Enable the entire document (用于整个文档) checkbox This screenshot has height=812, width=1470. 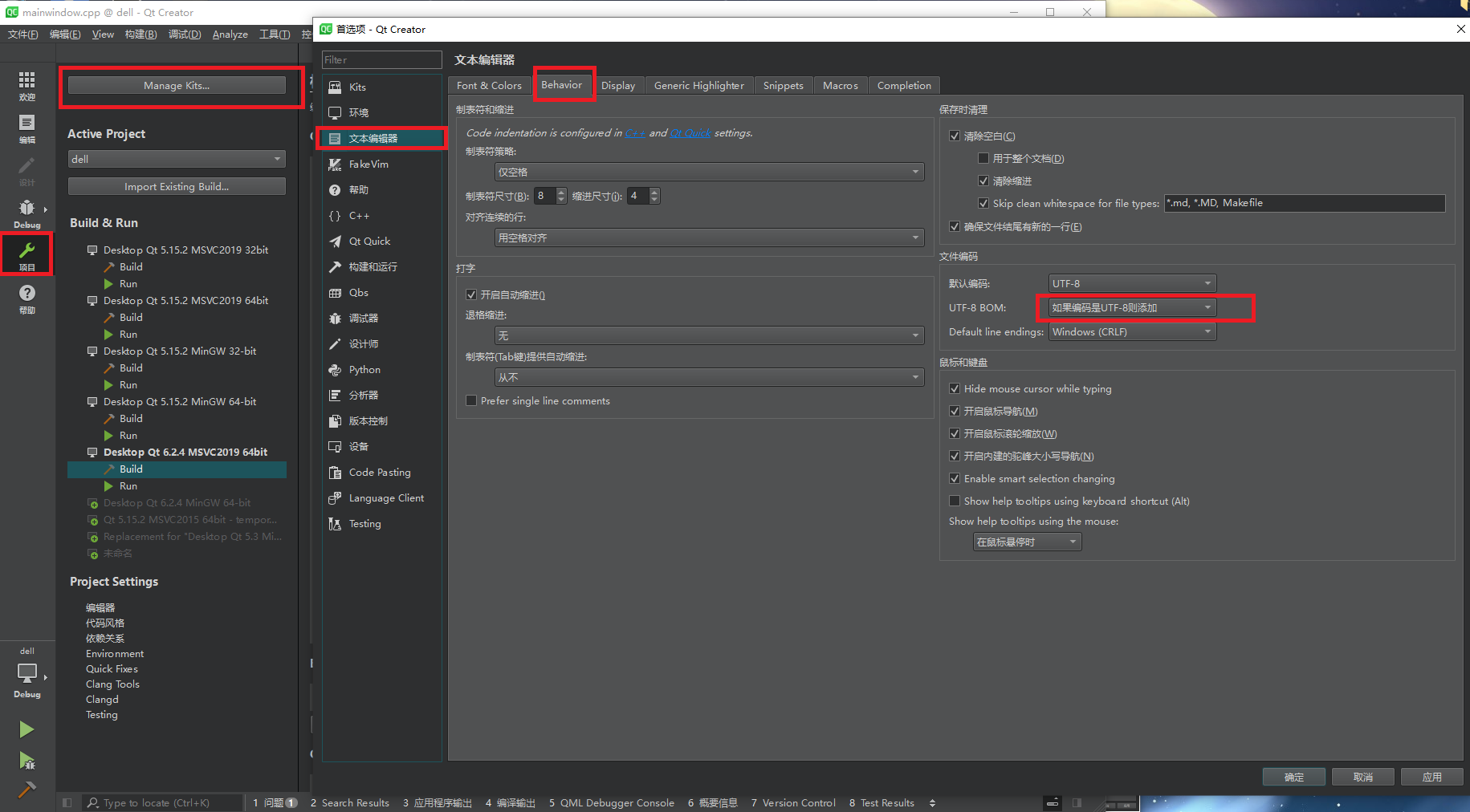coord(983,158)
